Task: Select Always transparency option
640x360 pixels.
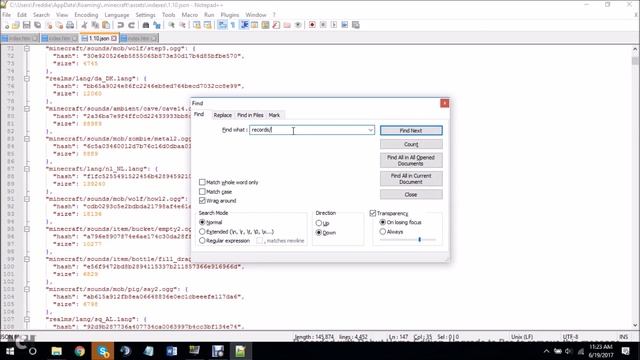Action: pyautogui.click(x=382, y=231)
